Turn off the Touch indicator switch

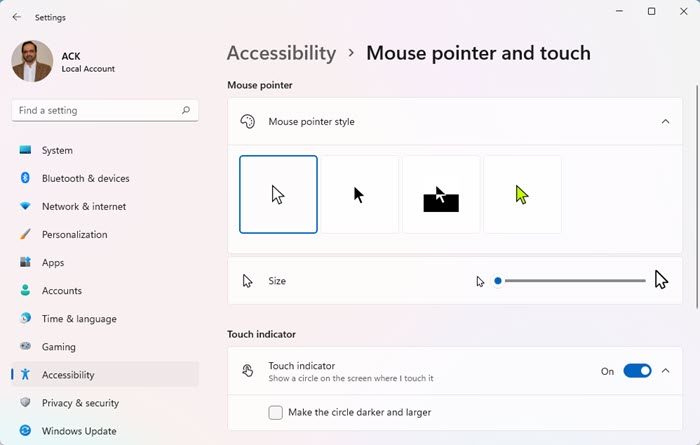coord(637,371)
